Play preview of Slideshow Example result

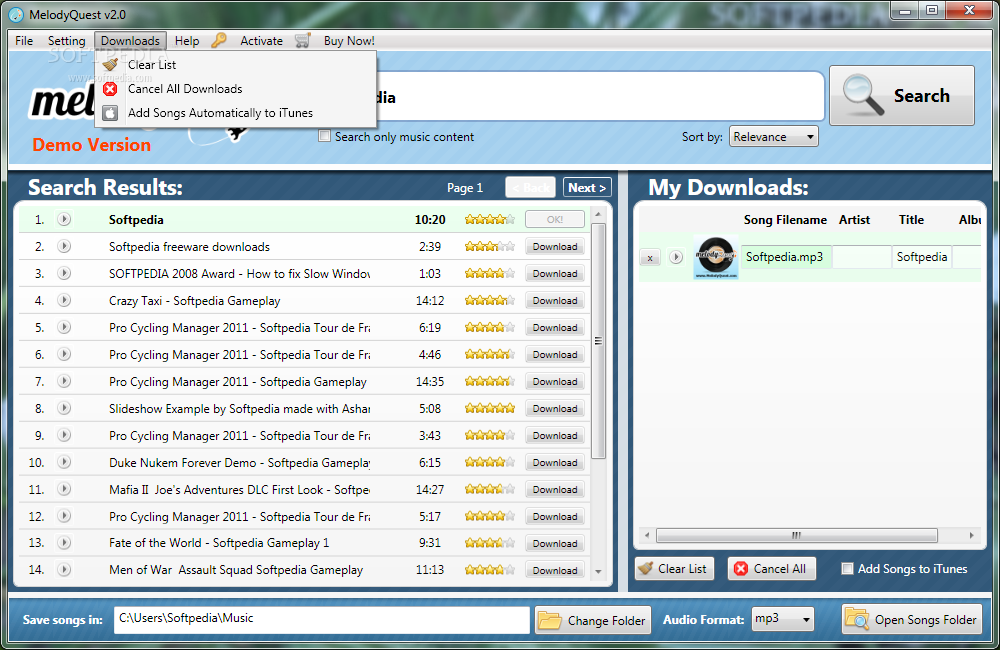tap(64, 408)
